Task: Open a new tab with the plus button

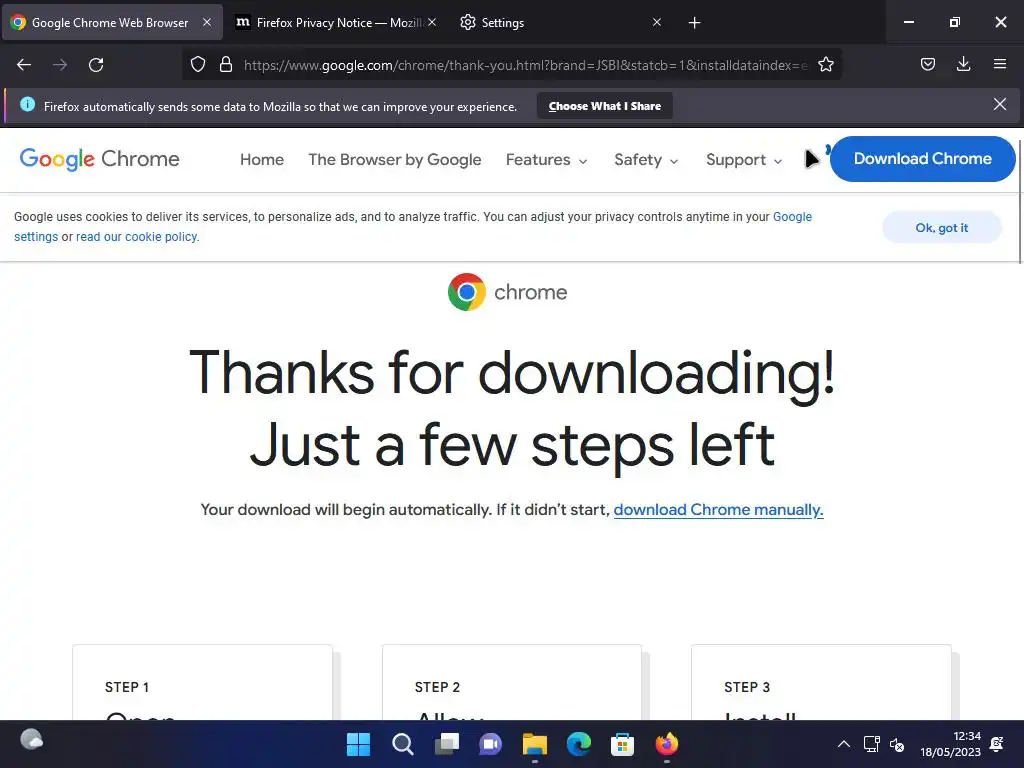Action: coord(694,23)
